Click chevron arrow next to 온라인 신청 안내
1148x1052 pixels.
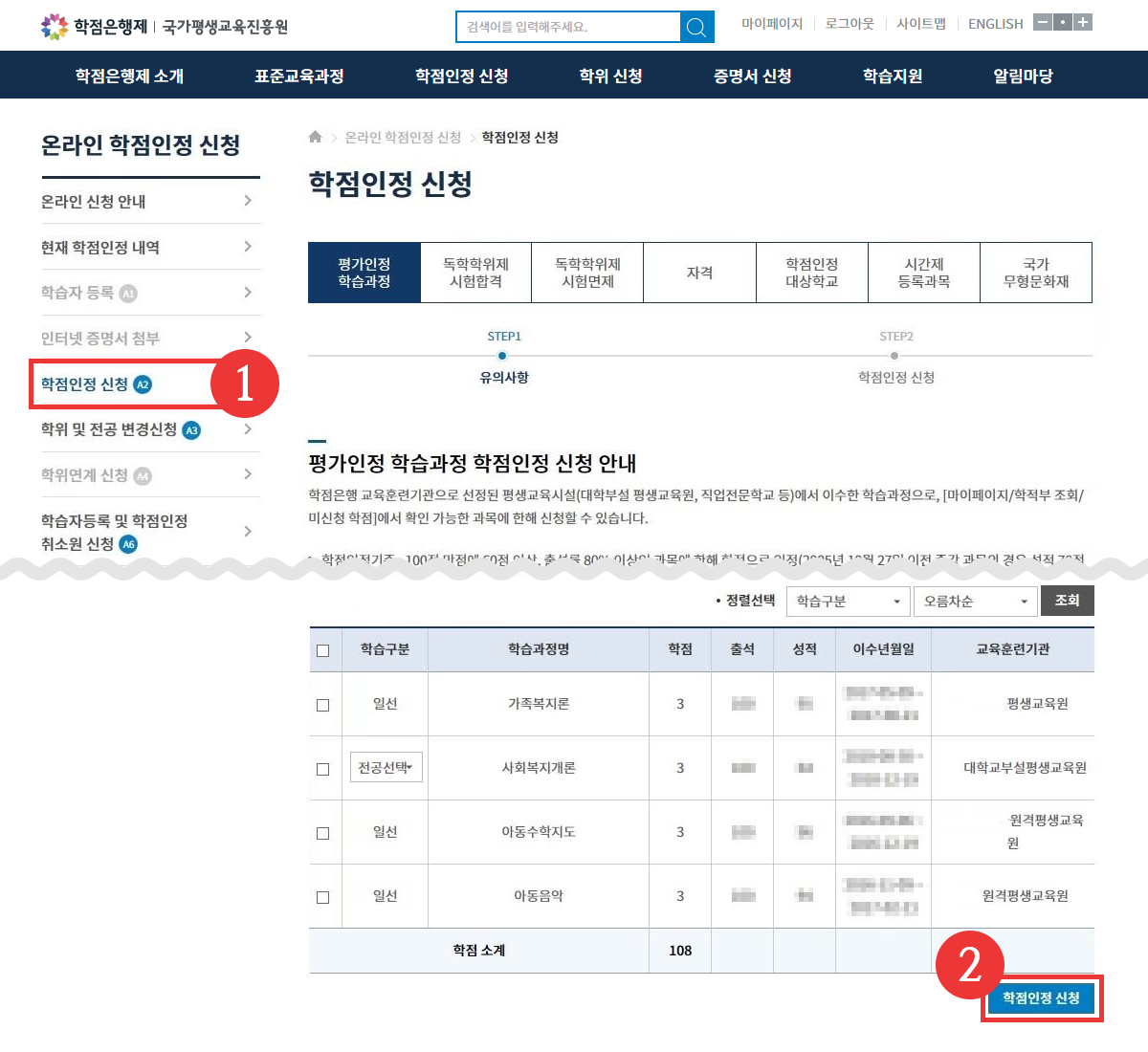click(248, 201)
